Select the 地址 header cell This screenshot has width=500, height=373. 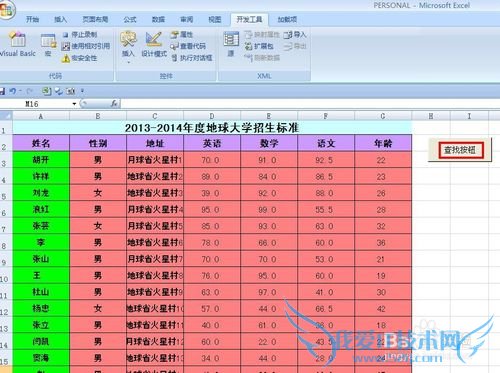155,143
